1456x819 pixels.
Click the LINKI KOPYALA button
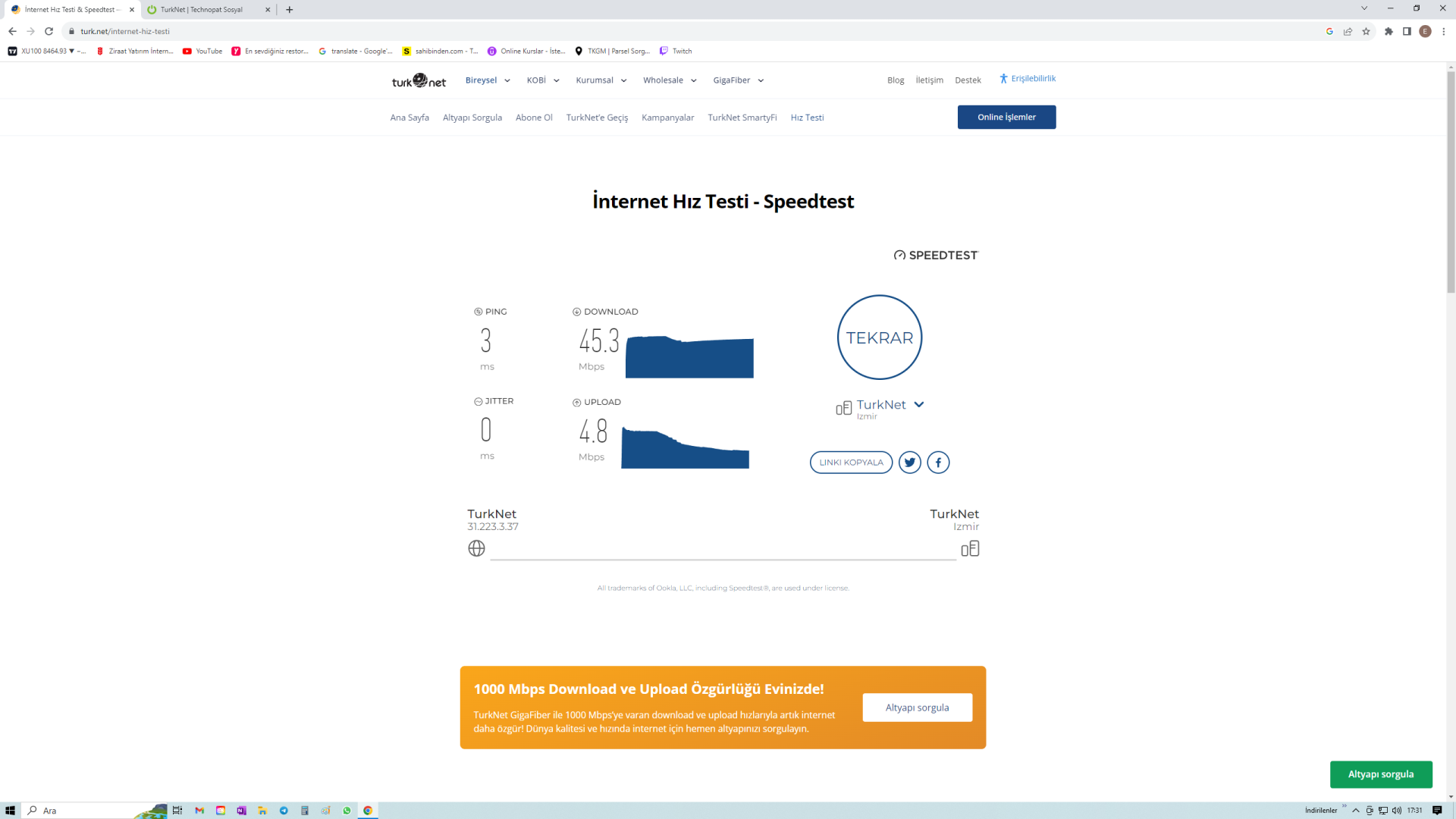[851, 463]
